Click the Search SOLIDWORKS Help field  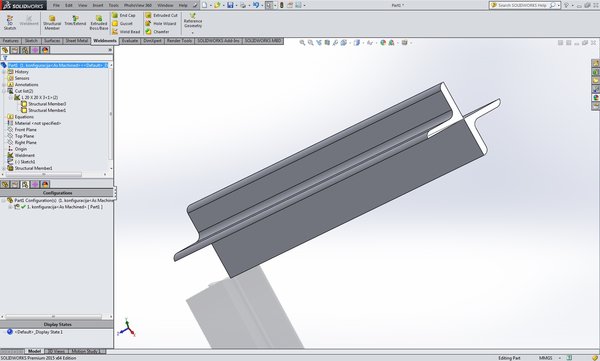tap(523, 5)
